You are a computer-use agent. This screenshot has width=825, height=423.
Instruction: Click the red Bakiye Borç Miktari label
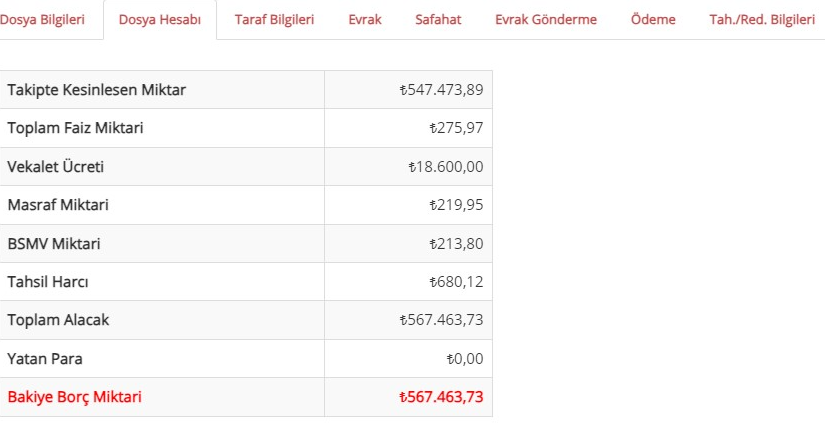pyautogui.click(x=75, y=397)
